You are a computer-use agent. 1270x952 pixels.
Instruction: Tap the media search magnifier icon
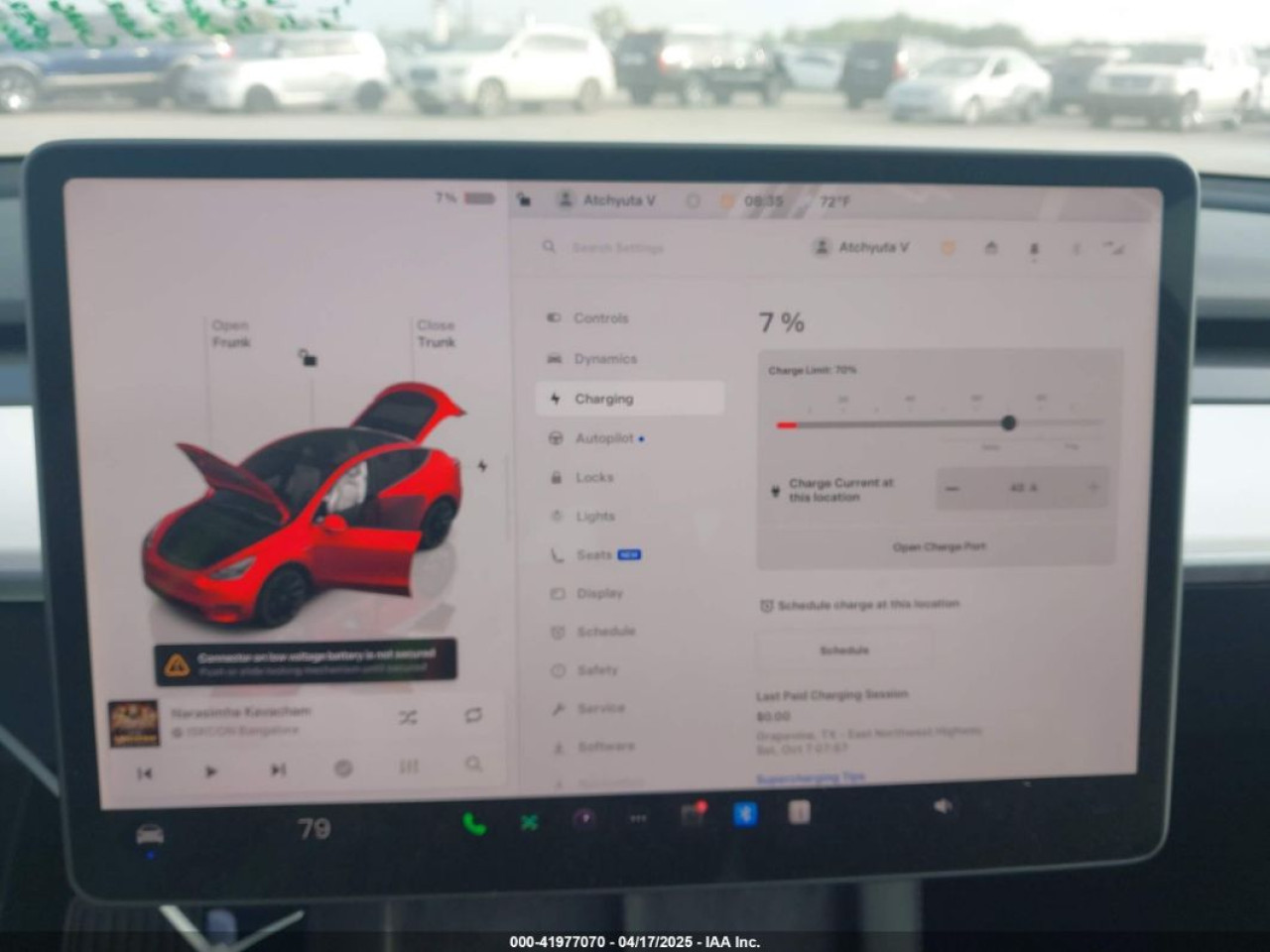click(x=473, y=764)
